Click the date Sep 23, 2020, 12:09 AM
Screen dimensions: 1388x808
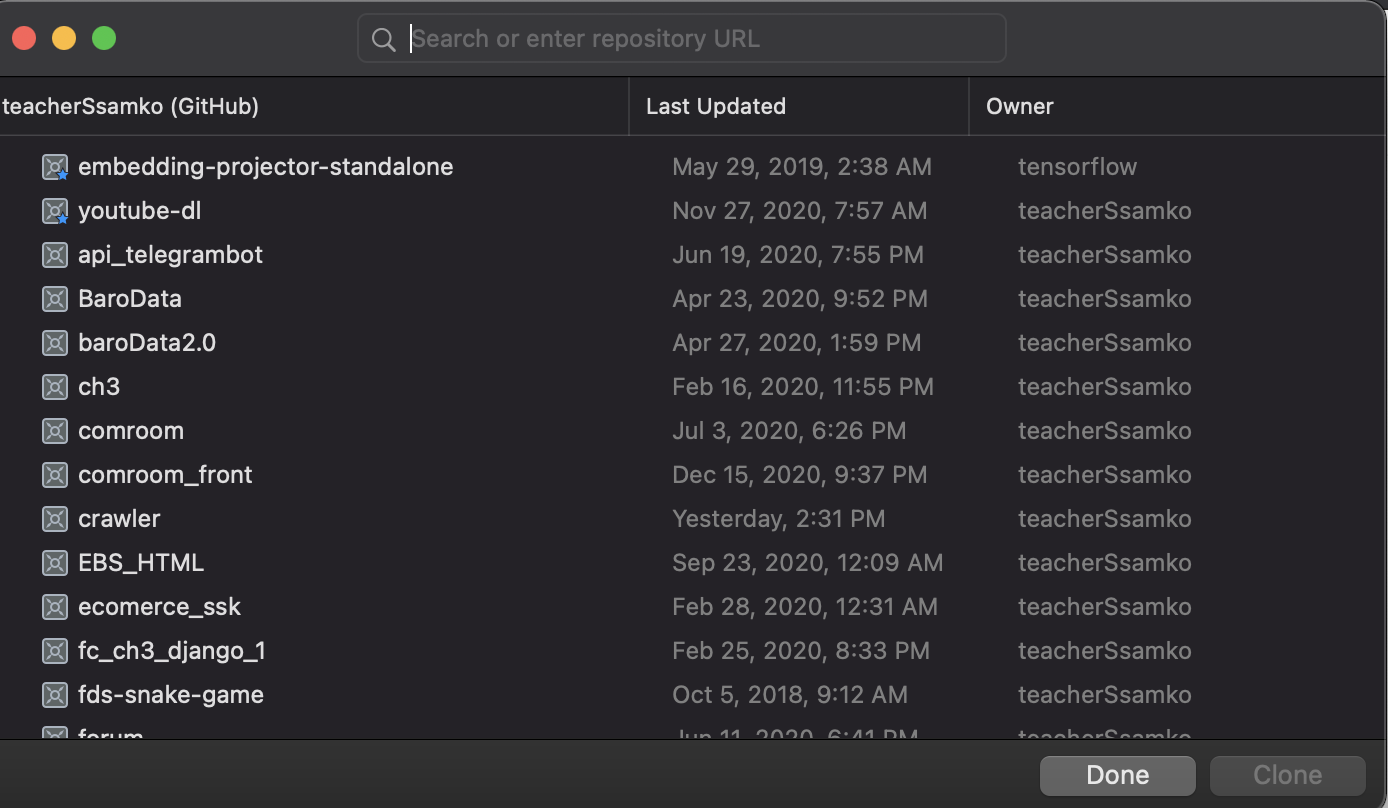(x=808, y=563)
